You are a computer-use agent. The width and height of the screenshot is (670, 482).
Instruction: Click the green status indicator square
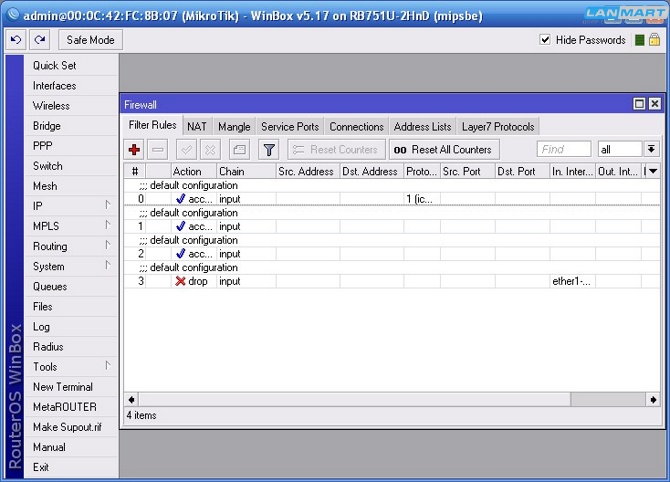(640, 40)
